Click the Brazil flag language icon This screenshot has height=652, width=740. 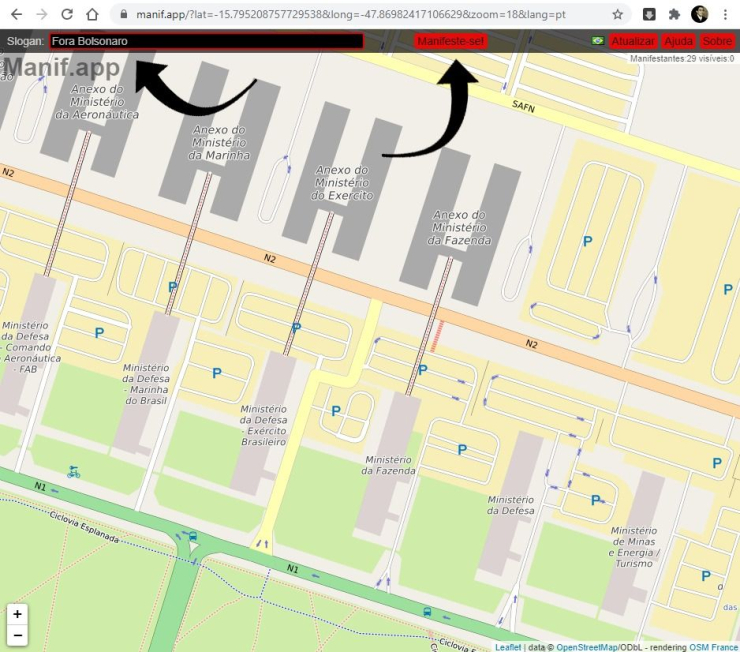[x=598, y=41]
